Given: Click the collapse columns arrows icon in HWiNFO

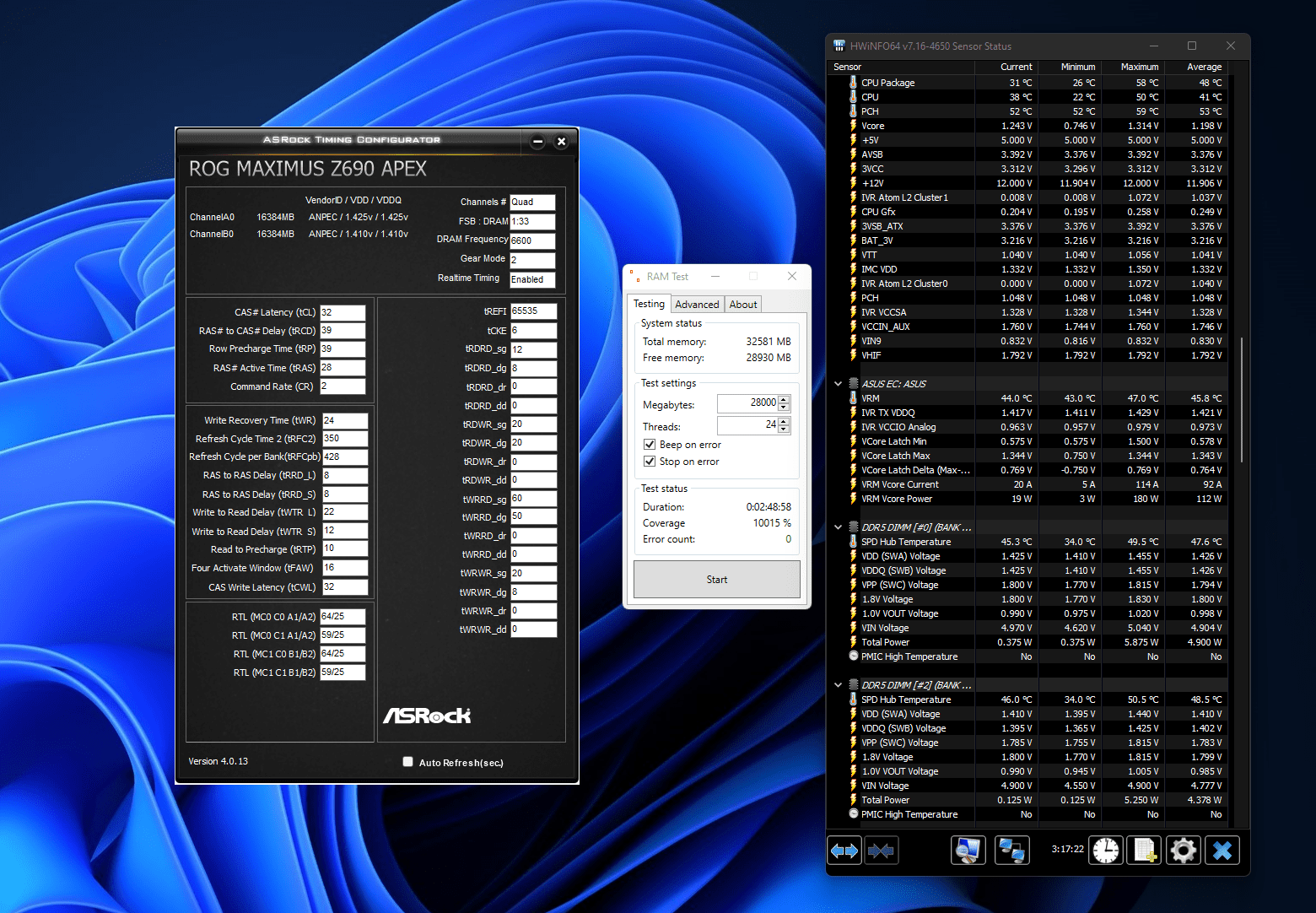Looking at the screenshot, I should [x=881, y=851].
